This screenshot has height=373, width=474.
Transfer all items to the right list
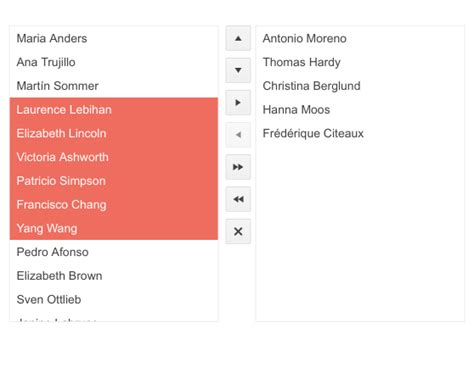tap(238, 167)
